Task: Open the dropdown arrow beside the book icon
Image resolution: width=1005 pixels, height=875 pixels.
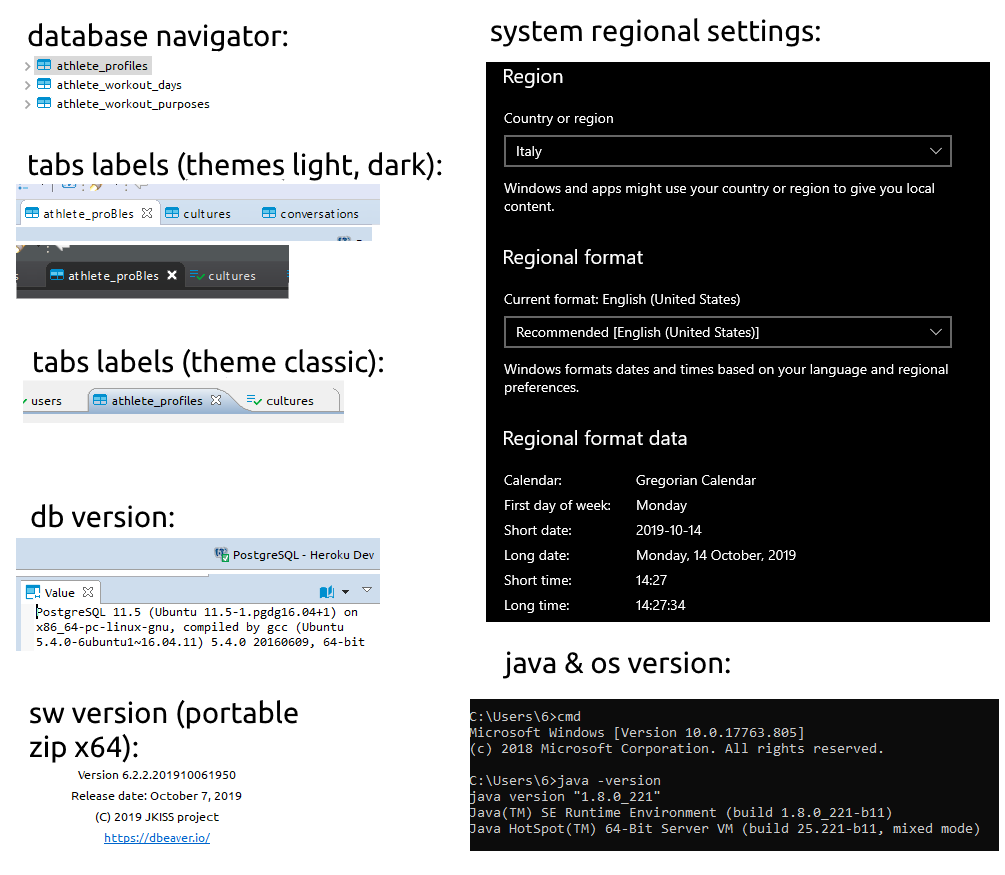Action: [x=345, y=592]
